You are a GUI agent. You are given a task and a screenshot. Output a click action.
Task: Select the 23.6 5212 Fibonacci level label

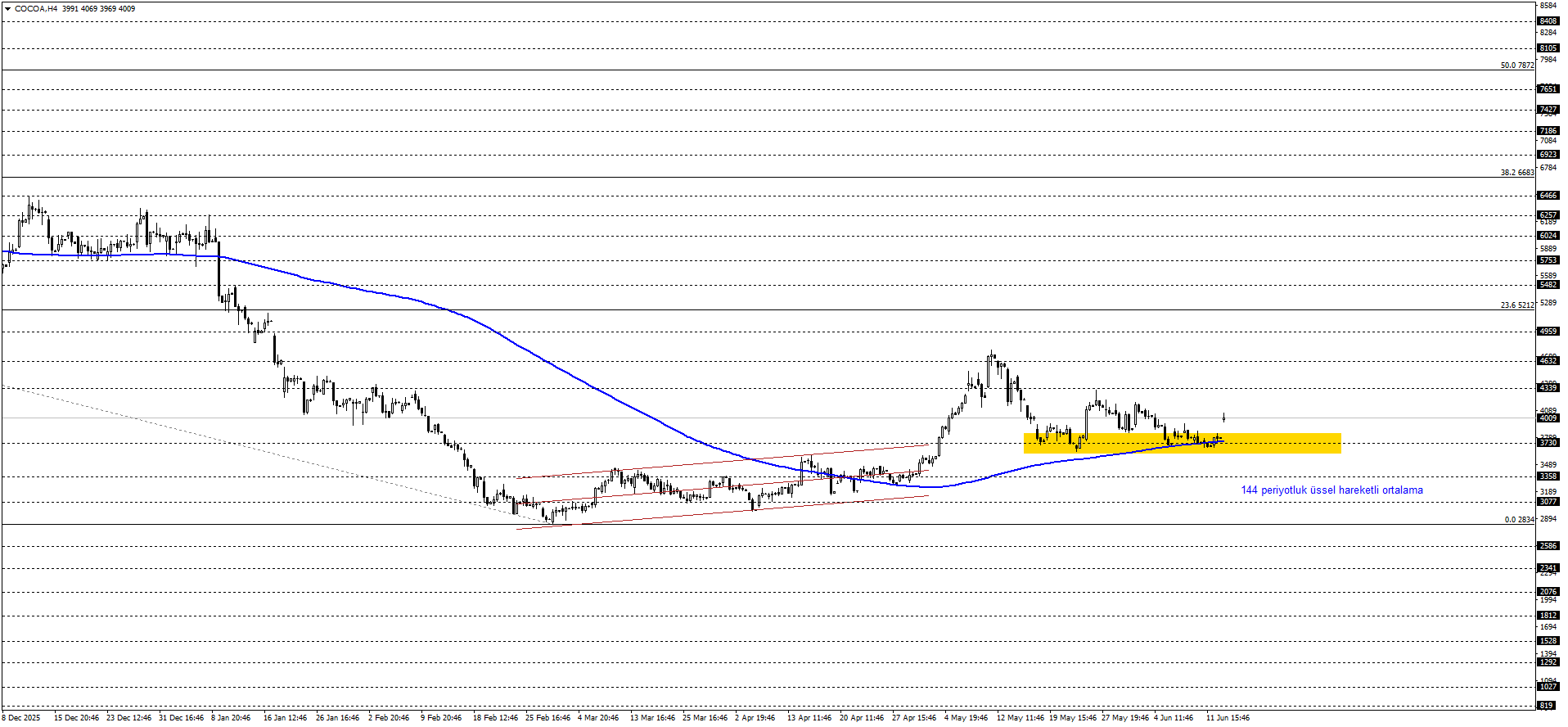tap(1516, 305)
